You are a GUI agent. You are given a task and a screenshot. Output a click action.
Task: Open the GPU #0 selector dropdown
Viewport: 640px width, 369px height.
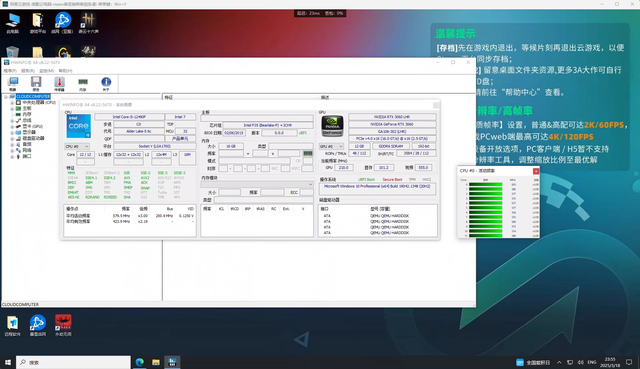pos(331,146)
